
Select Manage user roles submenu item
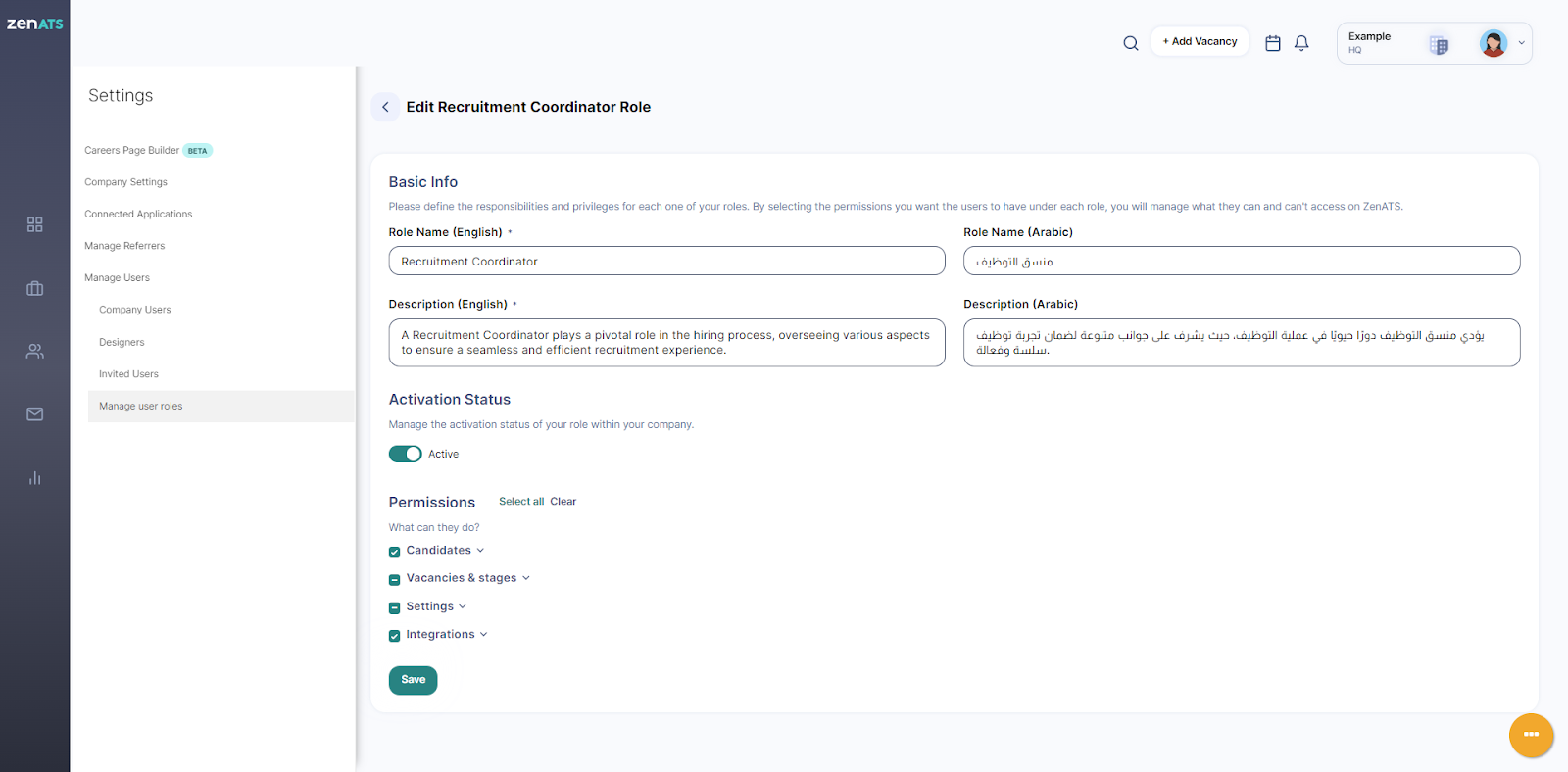coord(220,407)
